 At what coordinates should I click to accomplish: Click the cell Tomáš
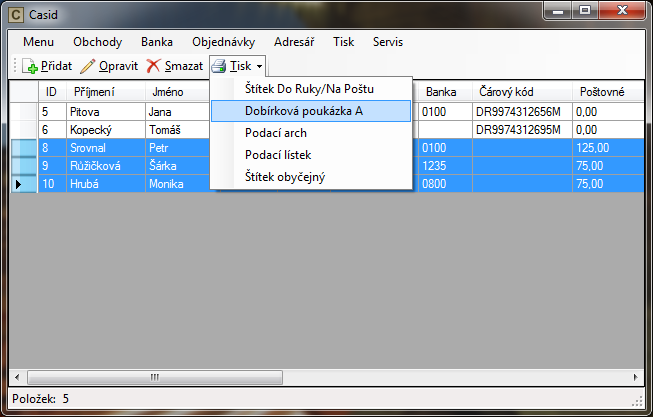(178, 130)
